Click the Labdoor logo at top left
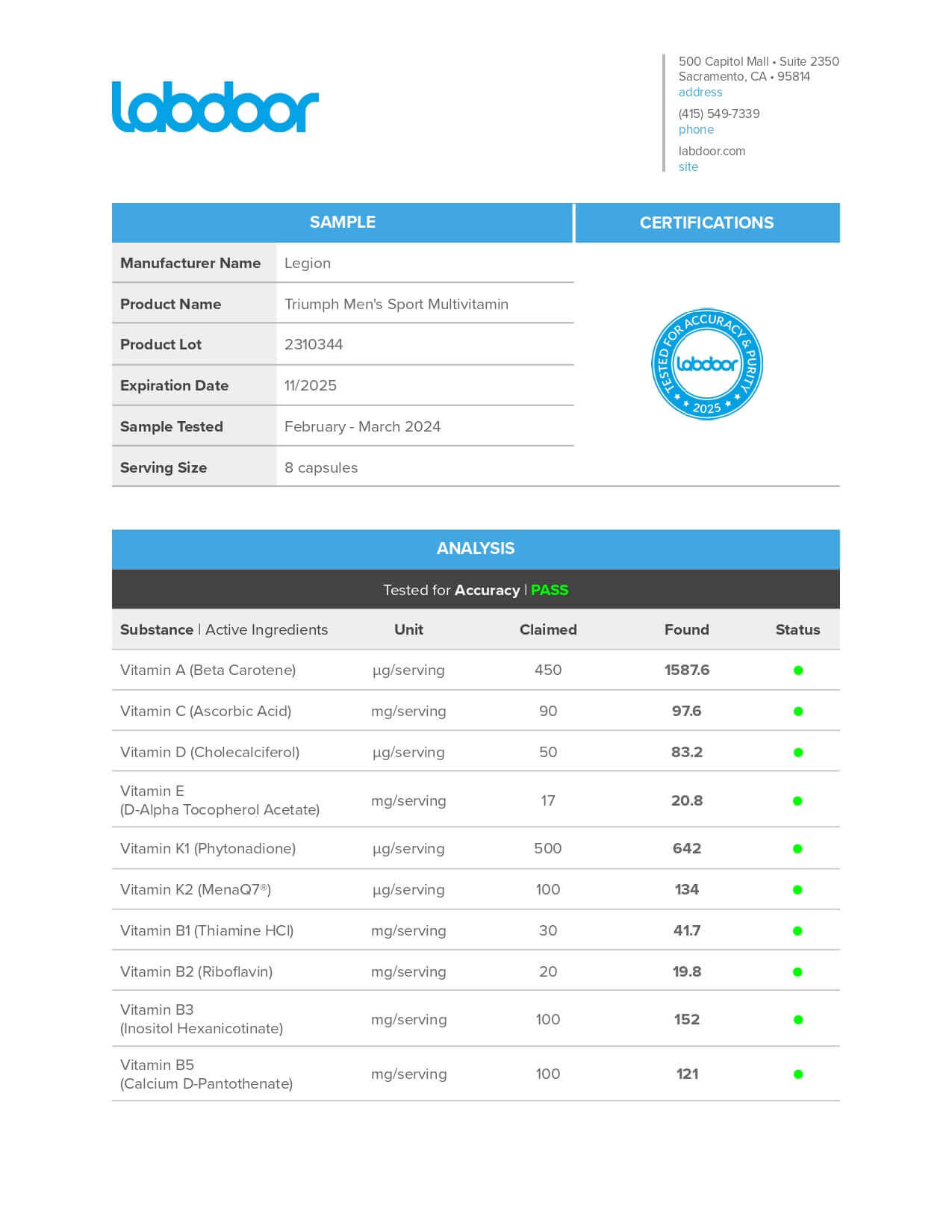The image size is (952, 1232). click(215, 107)
